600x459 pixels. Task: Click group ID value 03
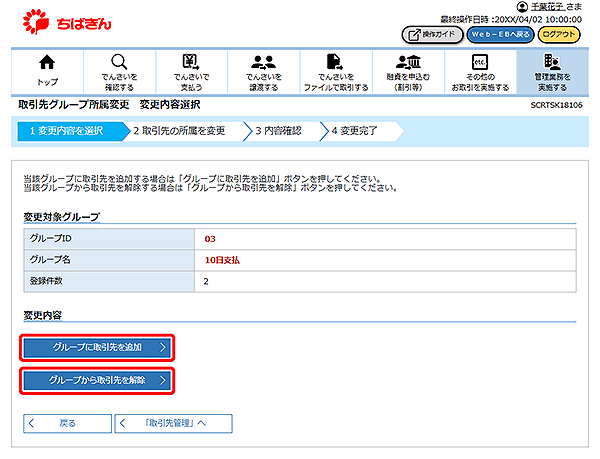point(210,239)
